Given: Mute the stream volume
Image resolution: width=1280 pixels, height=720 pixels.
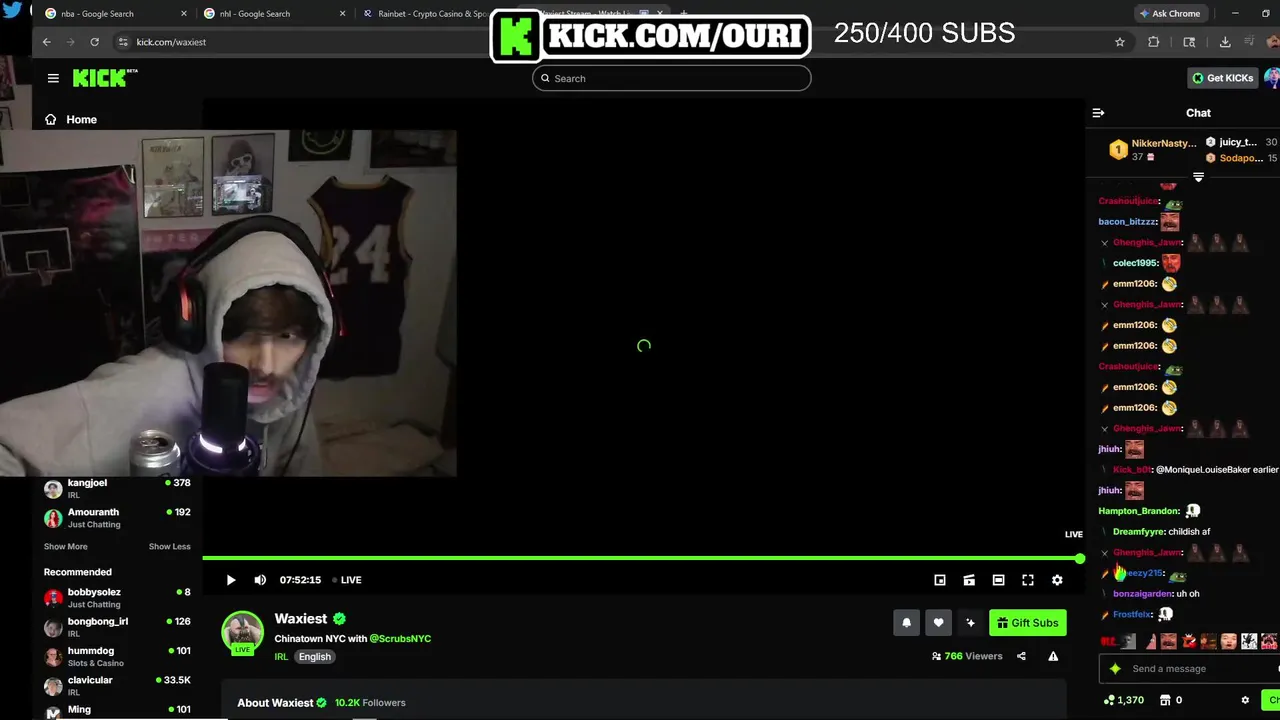Looking at the screenshot, I should tap(260, 580).
